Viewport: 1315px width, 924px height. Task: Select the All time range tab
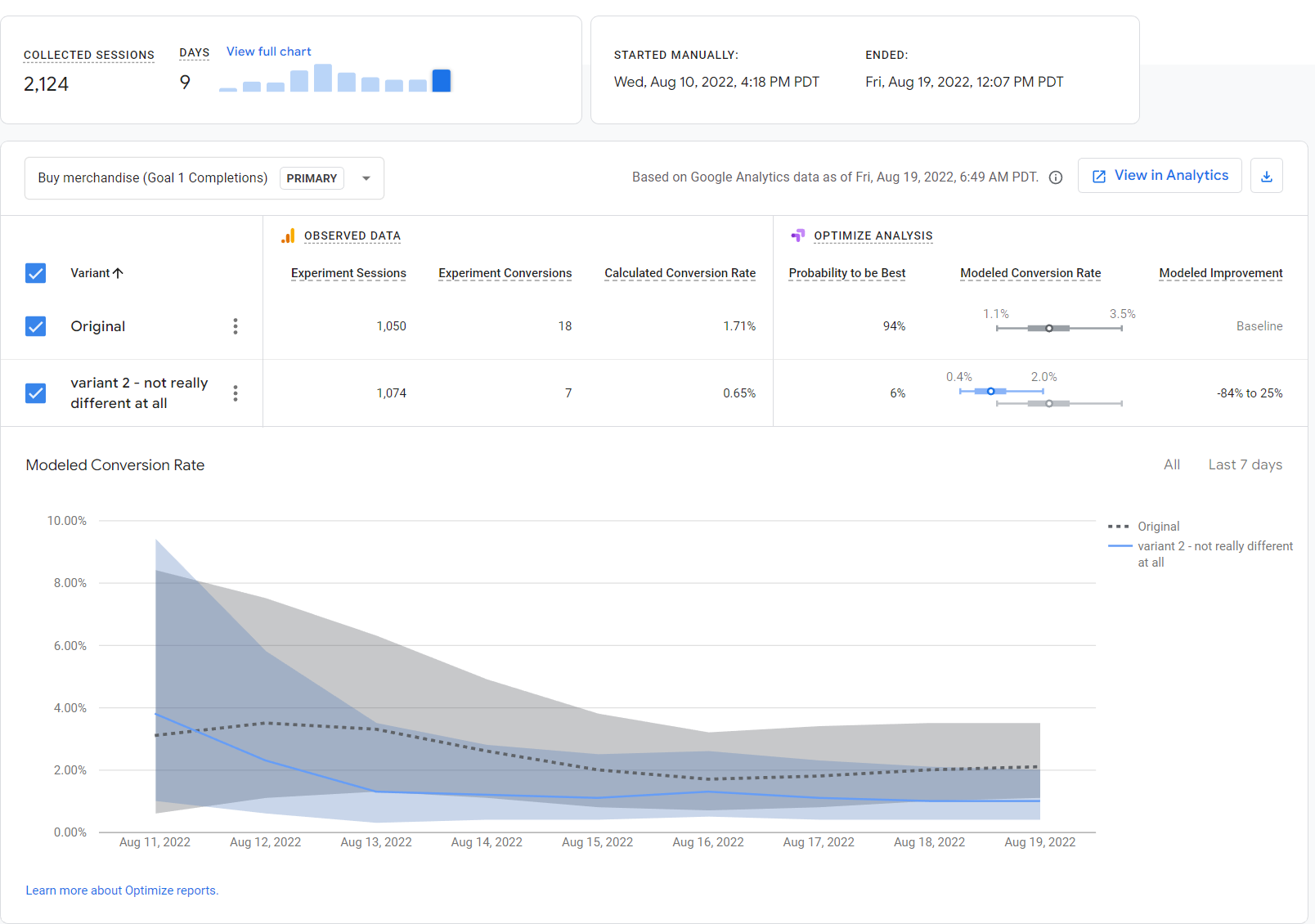[1172, 464]
